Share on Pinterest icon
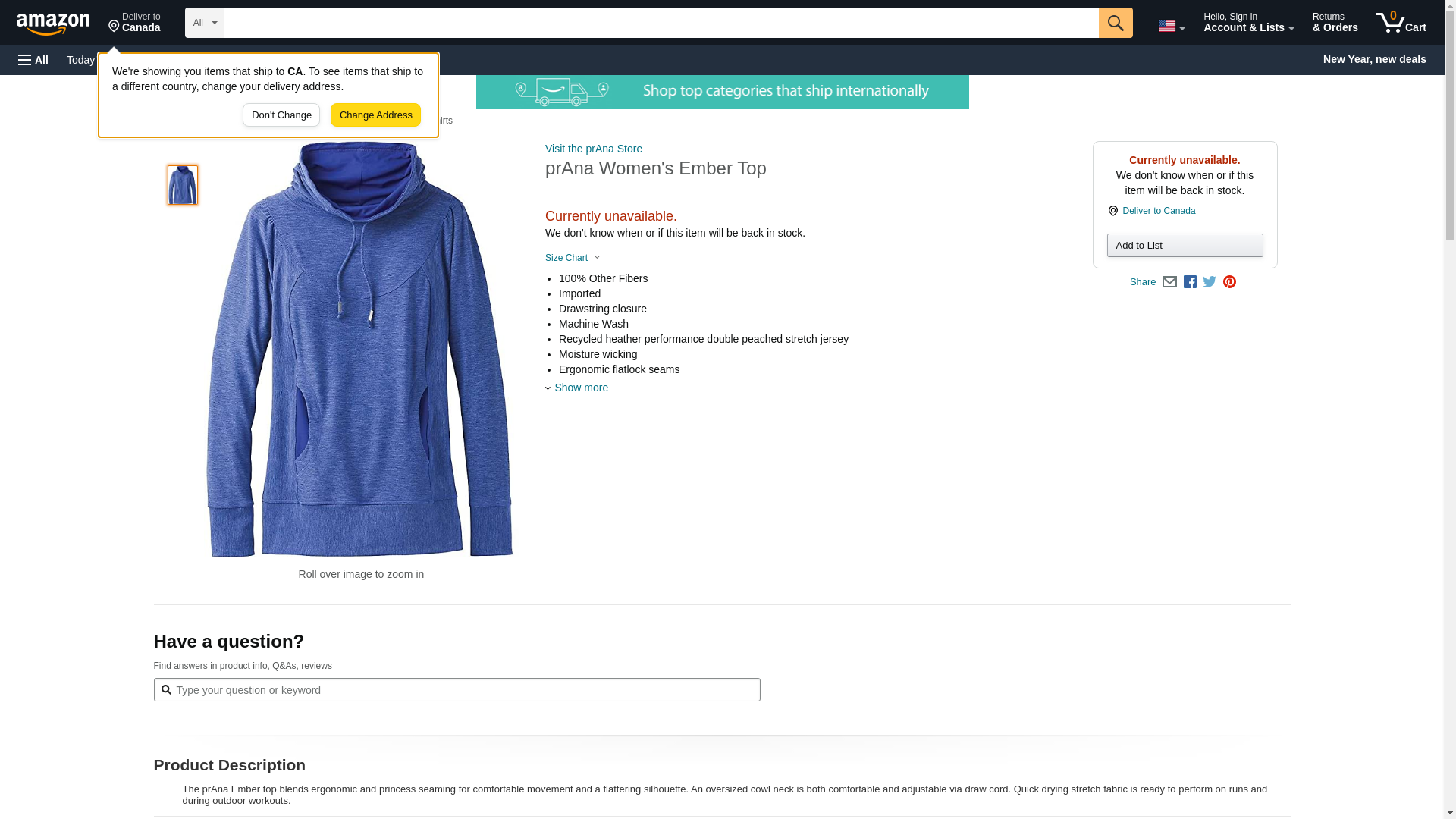1456x819 pixels. (x=1229, y=282)
